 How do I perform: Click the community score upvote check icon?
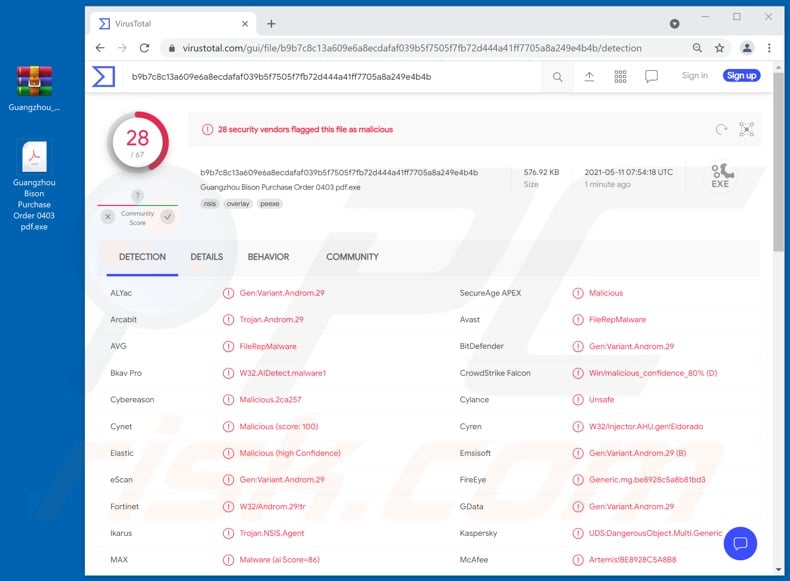click(168, 217)
